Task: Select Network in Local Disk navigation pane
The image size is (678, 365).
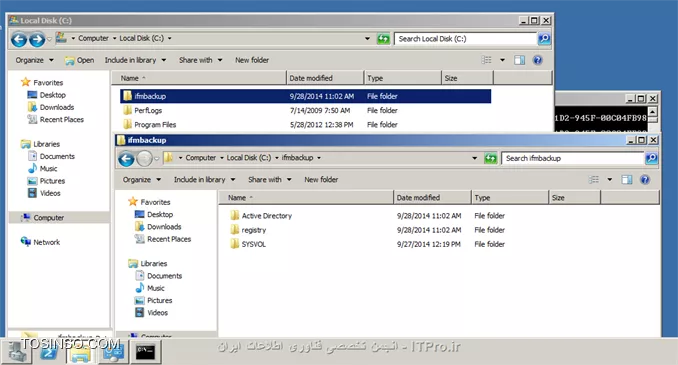Action: click(x=40, y=243)
